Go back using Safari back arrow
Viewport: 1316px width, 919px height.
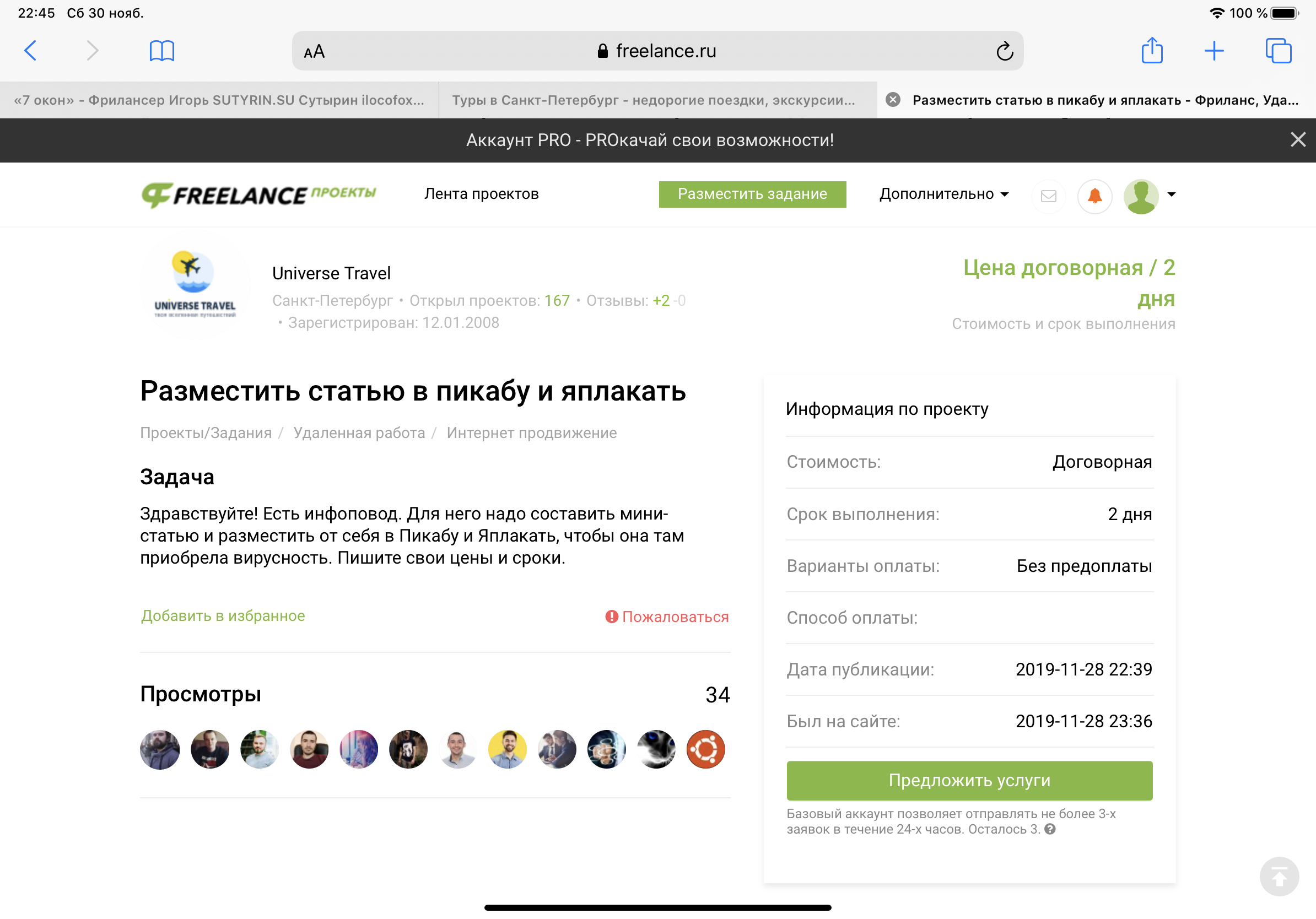[x=31, y=51]
